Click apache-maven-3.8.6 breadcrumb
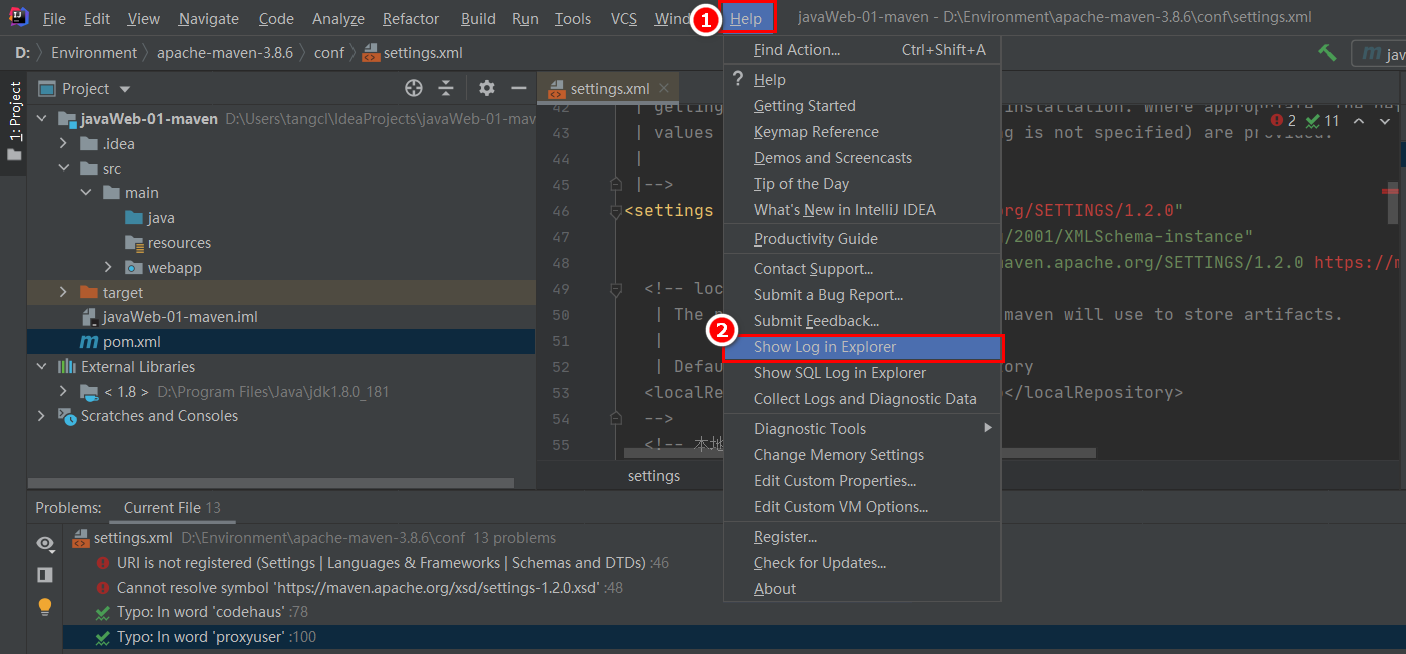The width and height of the screenshot is (1406, 654). [225, 53]
